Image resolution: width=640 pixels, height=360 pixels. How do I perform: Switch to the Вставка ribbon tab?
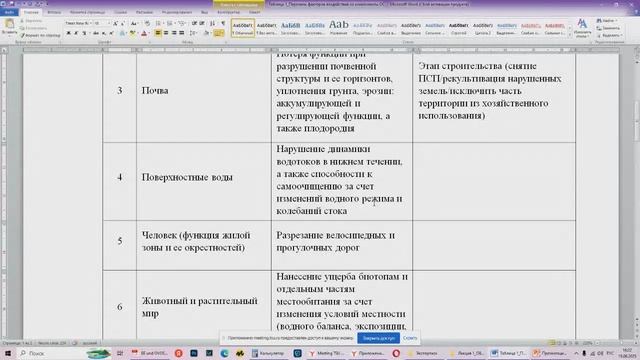[54, 12]
